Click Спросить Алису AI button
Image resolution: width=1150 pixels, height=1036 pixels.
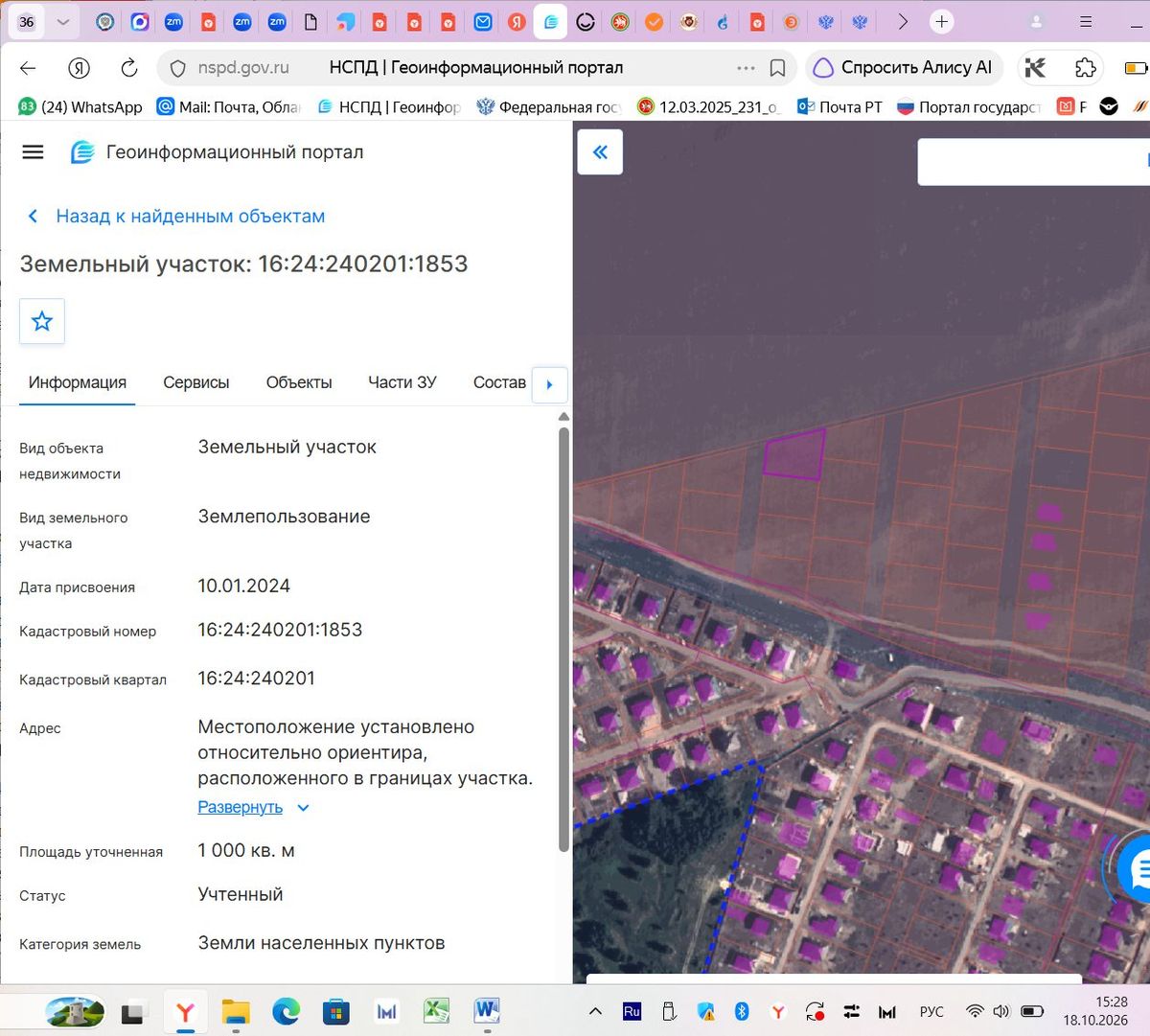pos(905,68)
